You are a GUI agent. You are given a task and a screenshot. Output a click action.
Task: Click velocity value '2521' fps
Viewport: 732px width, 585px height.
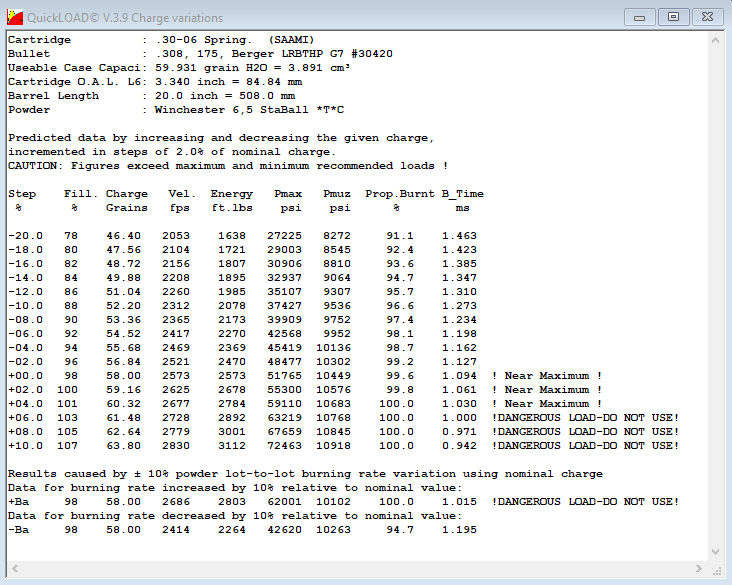(x=176, y=362)
